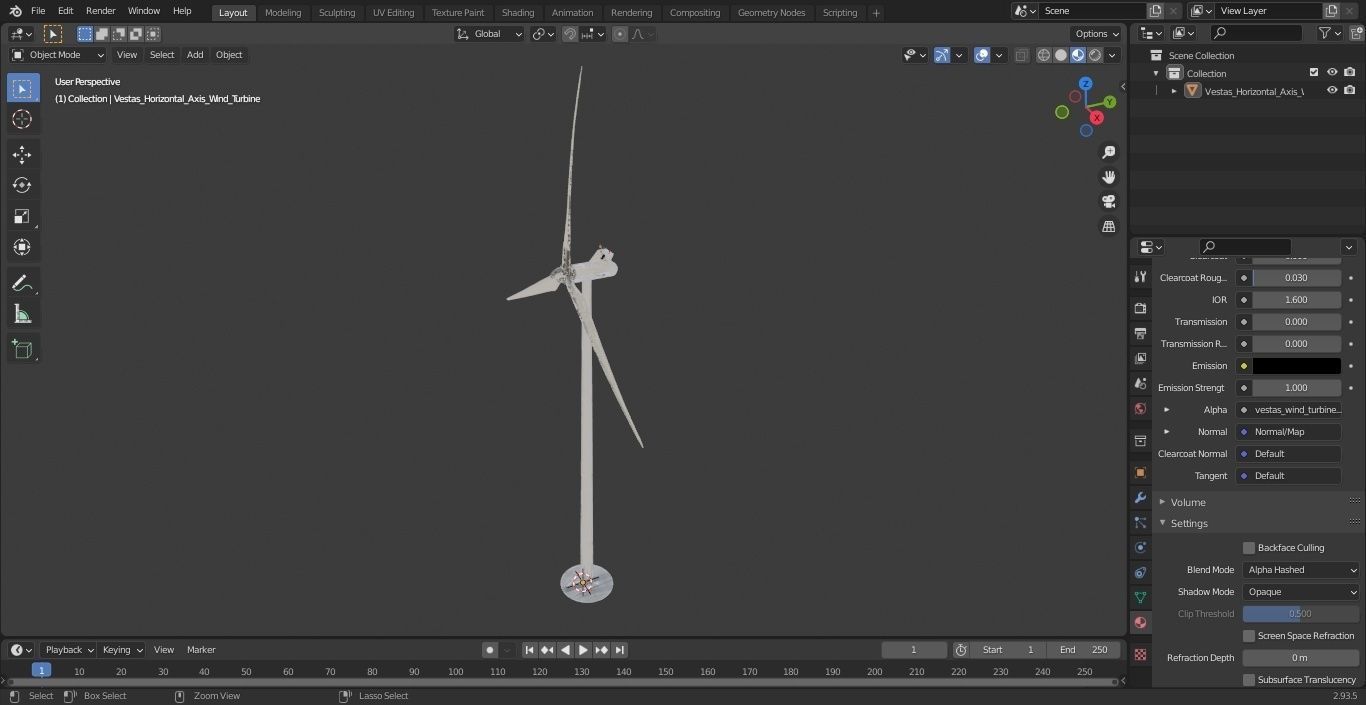Image resolution: width=1366 pixels, height=705 pixels.
Task: Open the Options dropdown in viewport header
Action: [1097, 34]
